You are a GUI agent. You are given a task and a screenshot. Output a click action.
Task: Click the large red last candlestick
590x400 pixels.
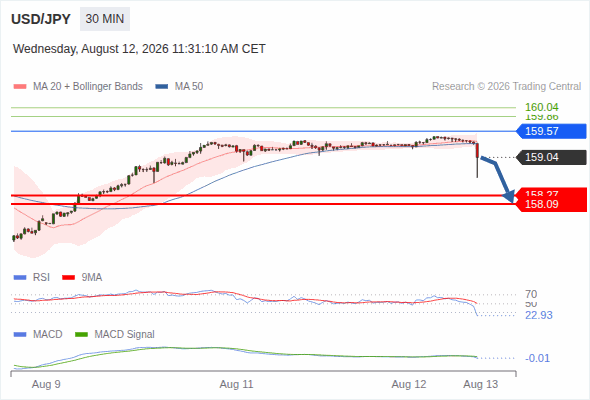[x=477, y=151]
